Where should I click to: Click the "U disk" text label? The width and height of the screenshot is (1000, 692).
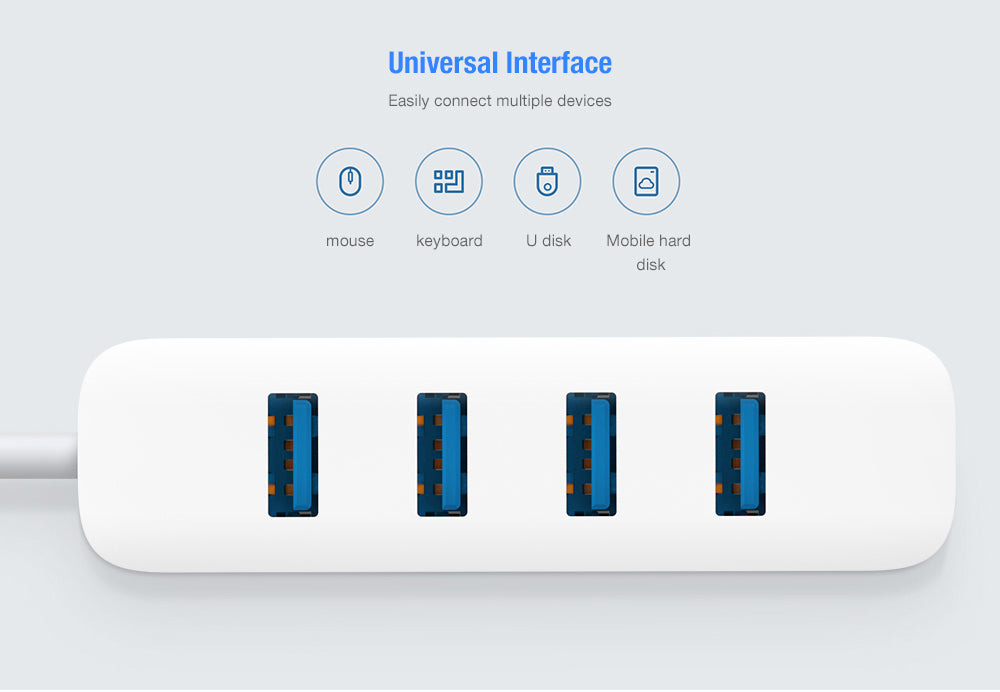coord(548,241)
